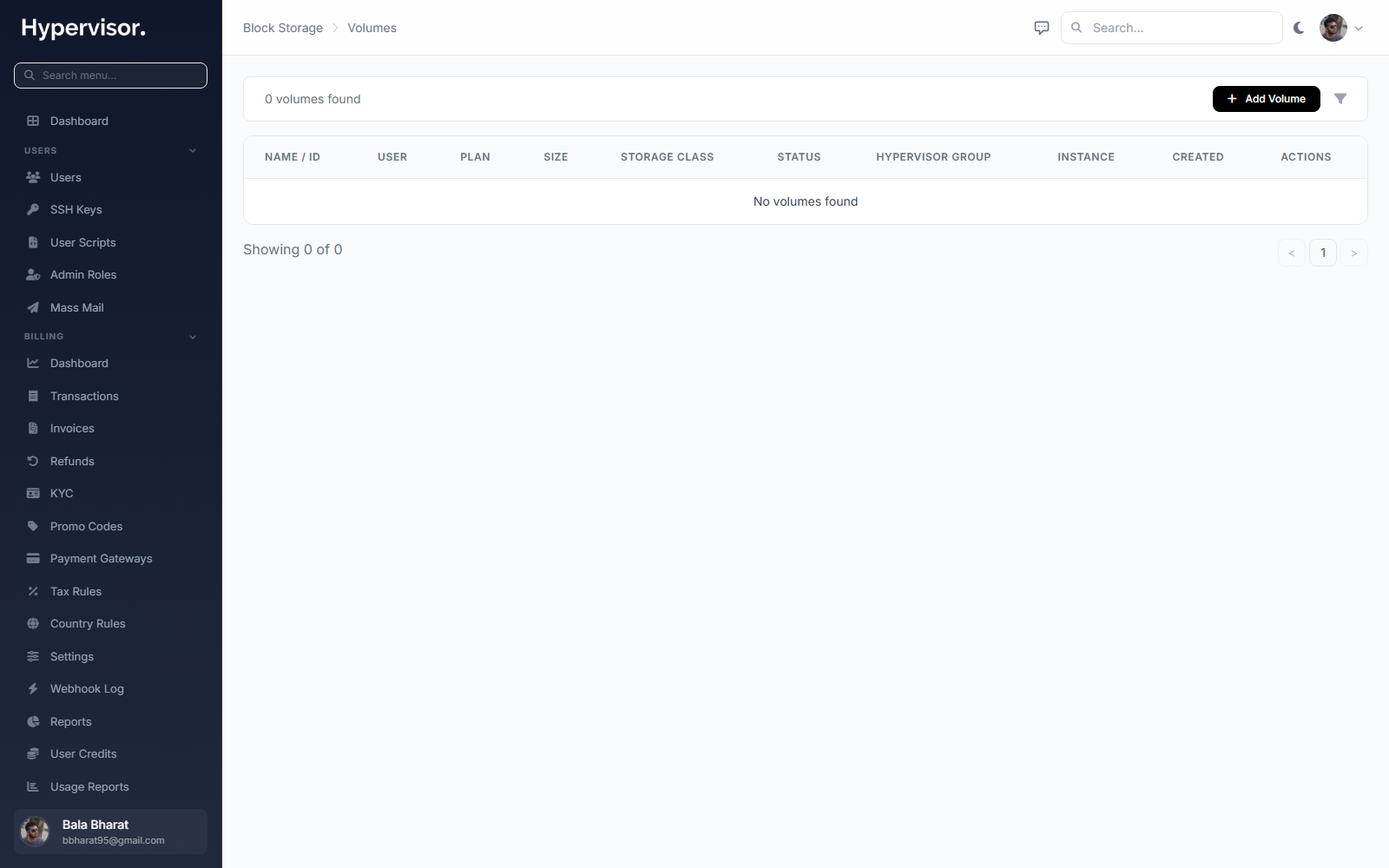The height and width of the screenshot is (868, 1389).
Task: Click the Webhook Log lightning icon
Action: coord(33,688)
